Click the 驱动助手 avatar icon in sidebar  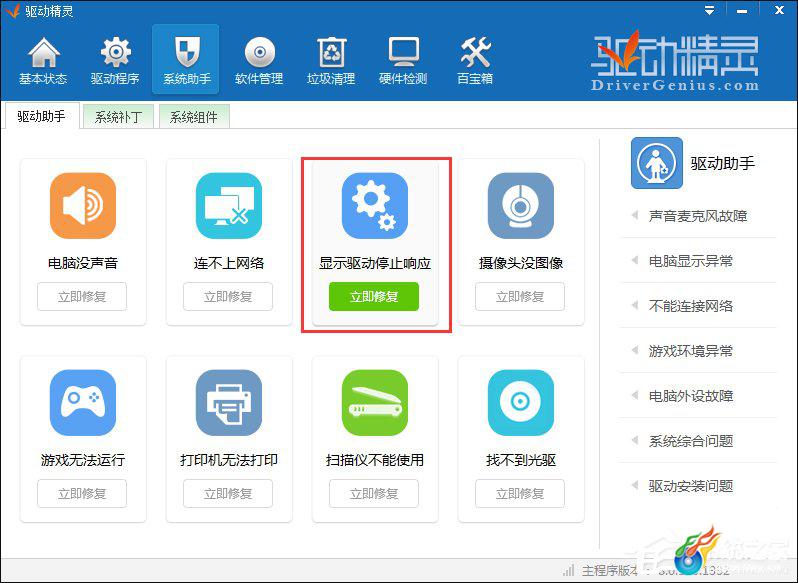click(657, 163)
